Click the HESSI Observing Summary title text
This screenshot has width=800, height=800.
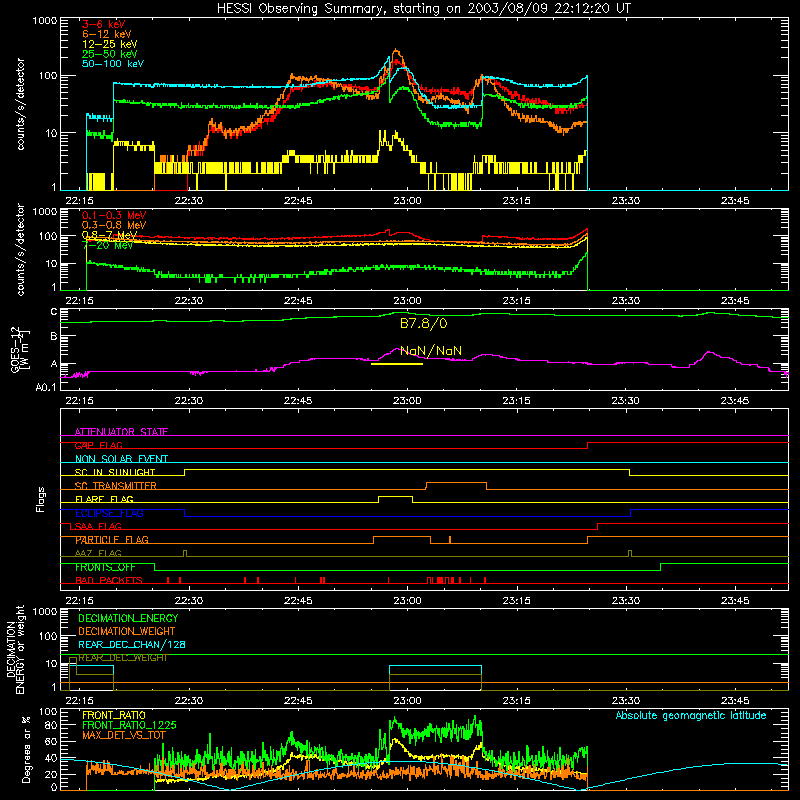[x=423, y=9]
